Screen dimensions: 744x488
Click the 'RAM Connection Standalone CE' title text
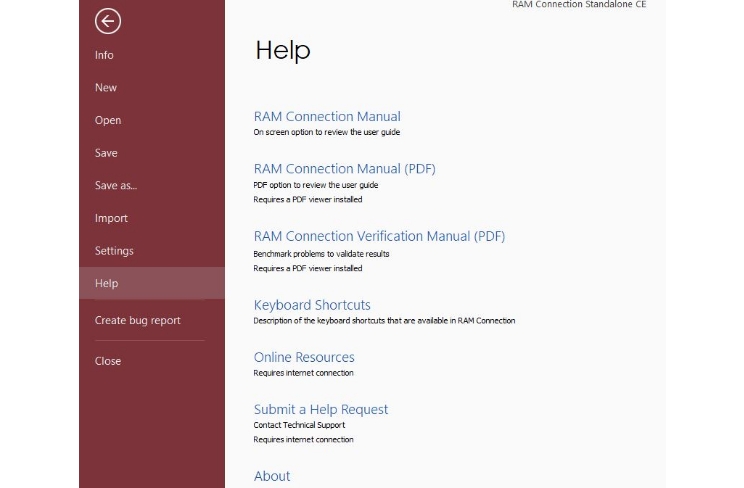(x=579, y=4)
